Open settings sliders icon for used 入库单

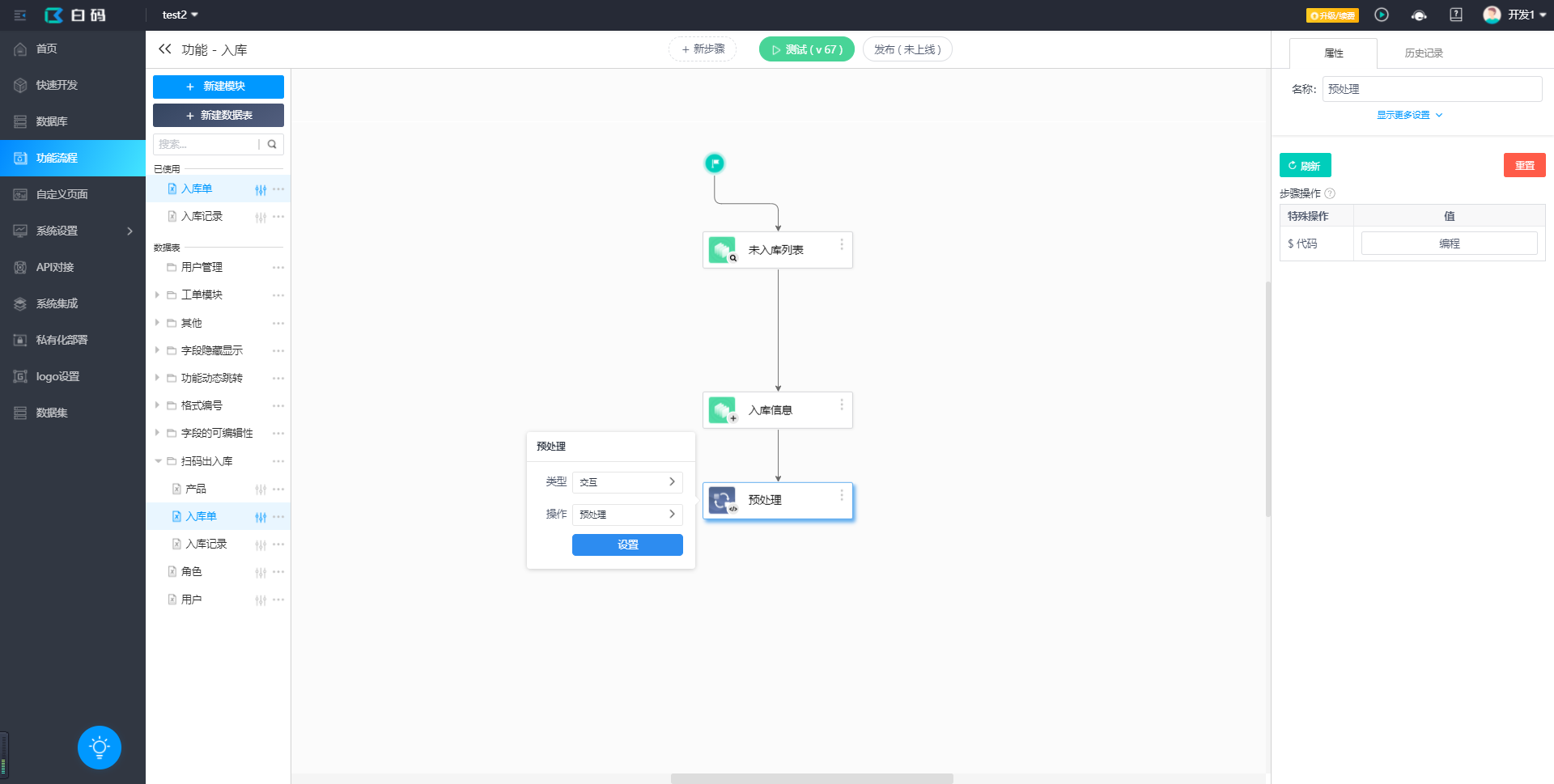point(261,189)
